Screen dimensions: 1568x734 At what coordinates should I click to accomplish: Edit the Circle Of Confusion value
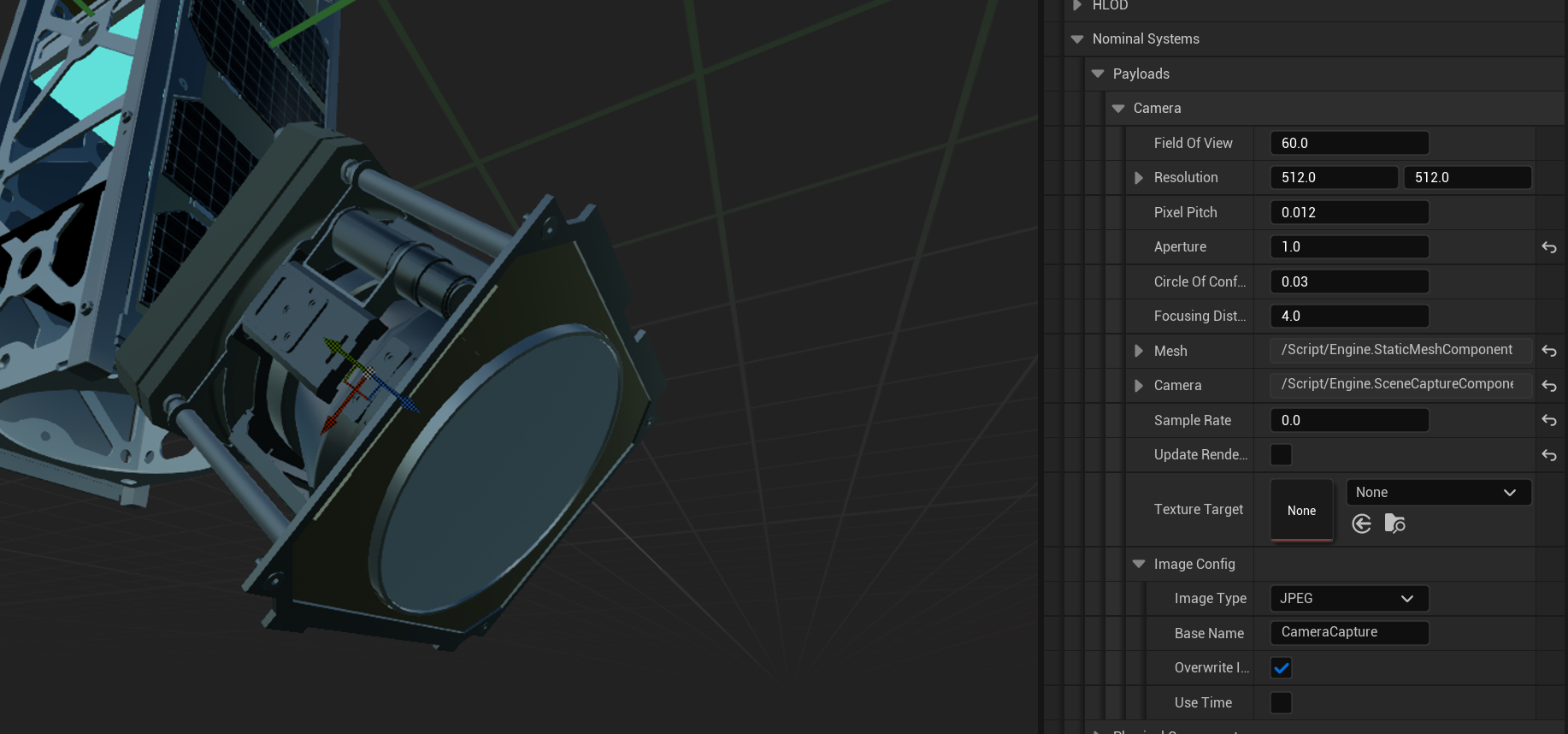click(1349, 281)
